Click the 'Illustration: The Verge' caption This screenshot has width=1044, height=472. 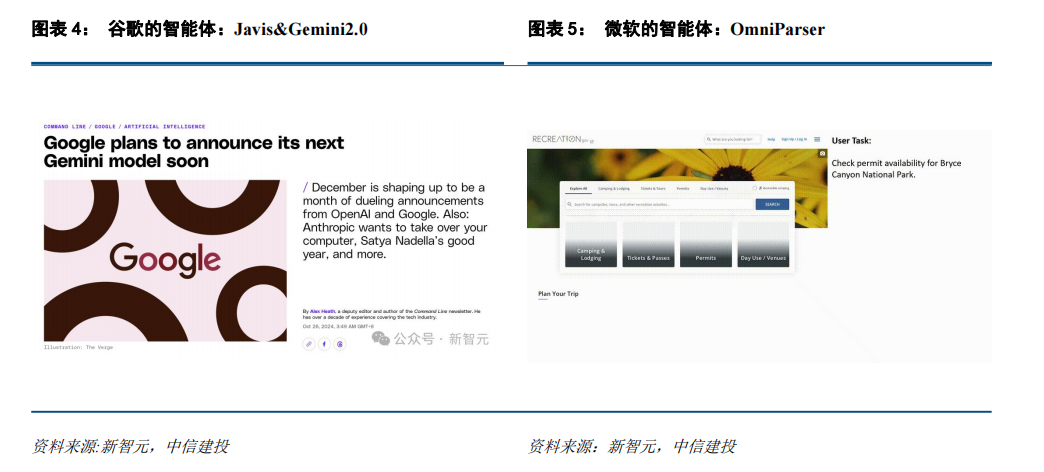79,348
